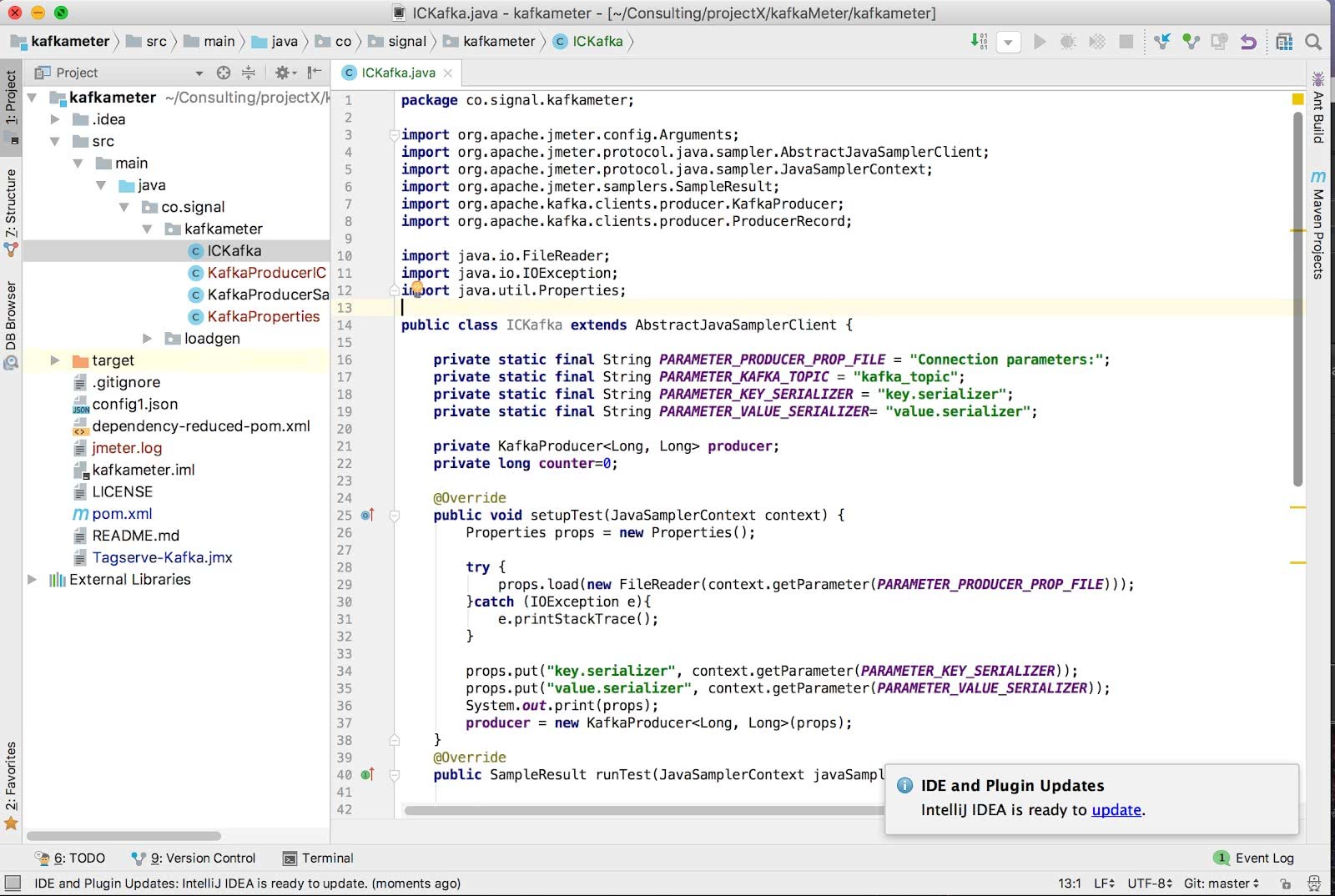This screenshot has height=896, width=1335.
Task: Collapse the kafkameter package node
Action: (148, 229)
